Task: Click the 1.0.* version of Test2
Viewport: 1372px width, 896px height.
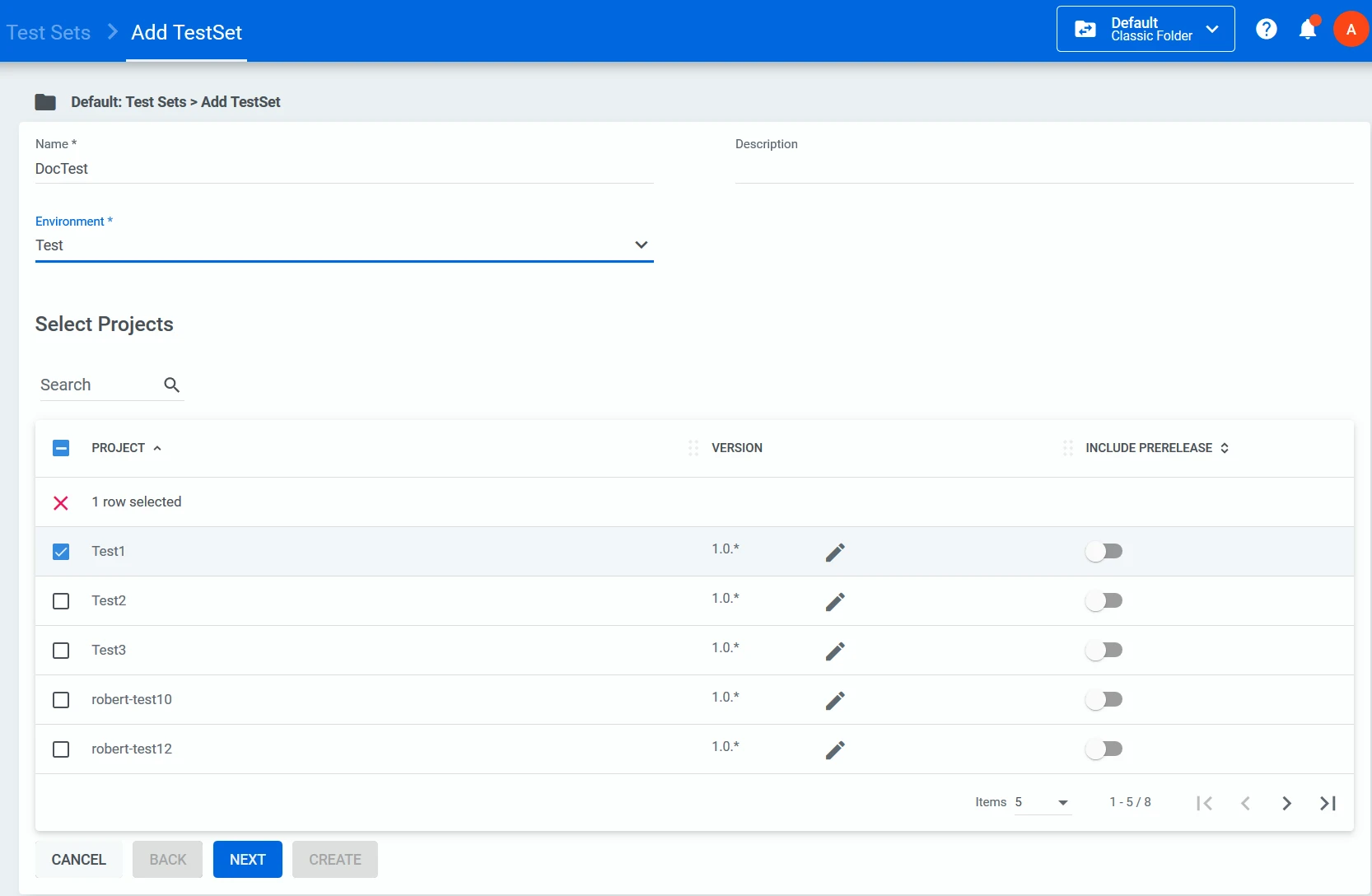Action: tap(726, 599)
